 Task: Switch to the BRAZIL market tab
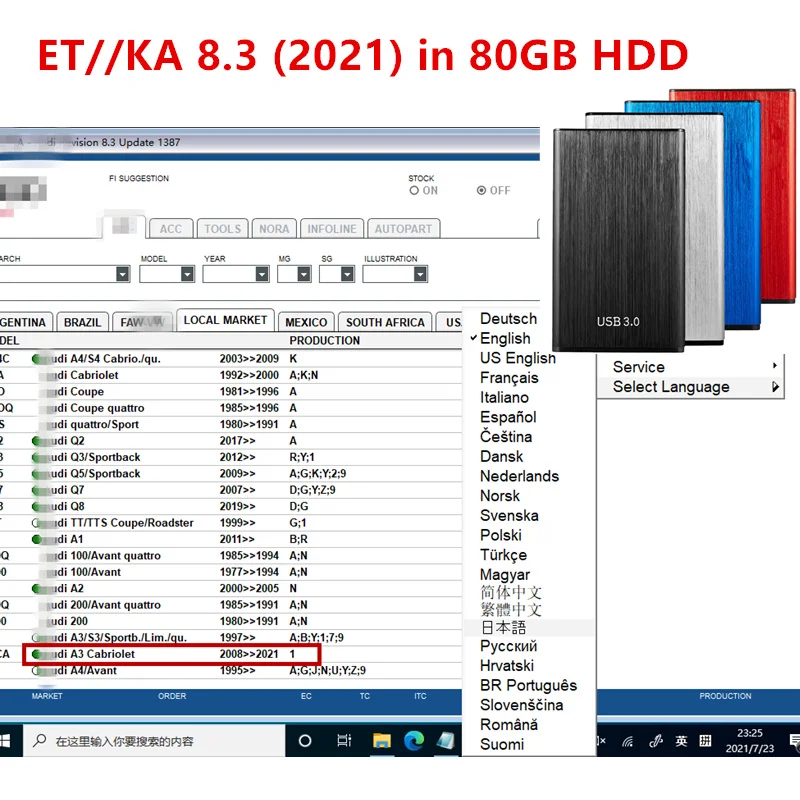coord(83,322)
